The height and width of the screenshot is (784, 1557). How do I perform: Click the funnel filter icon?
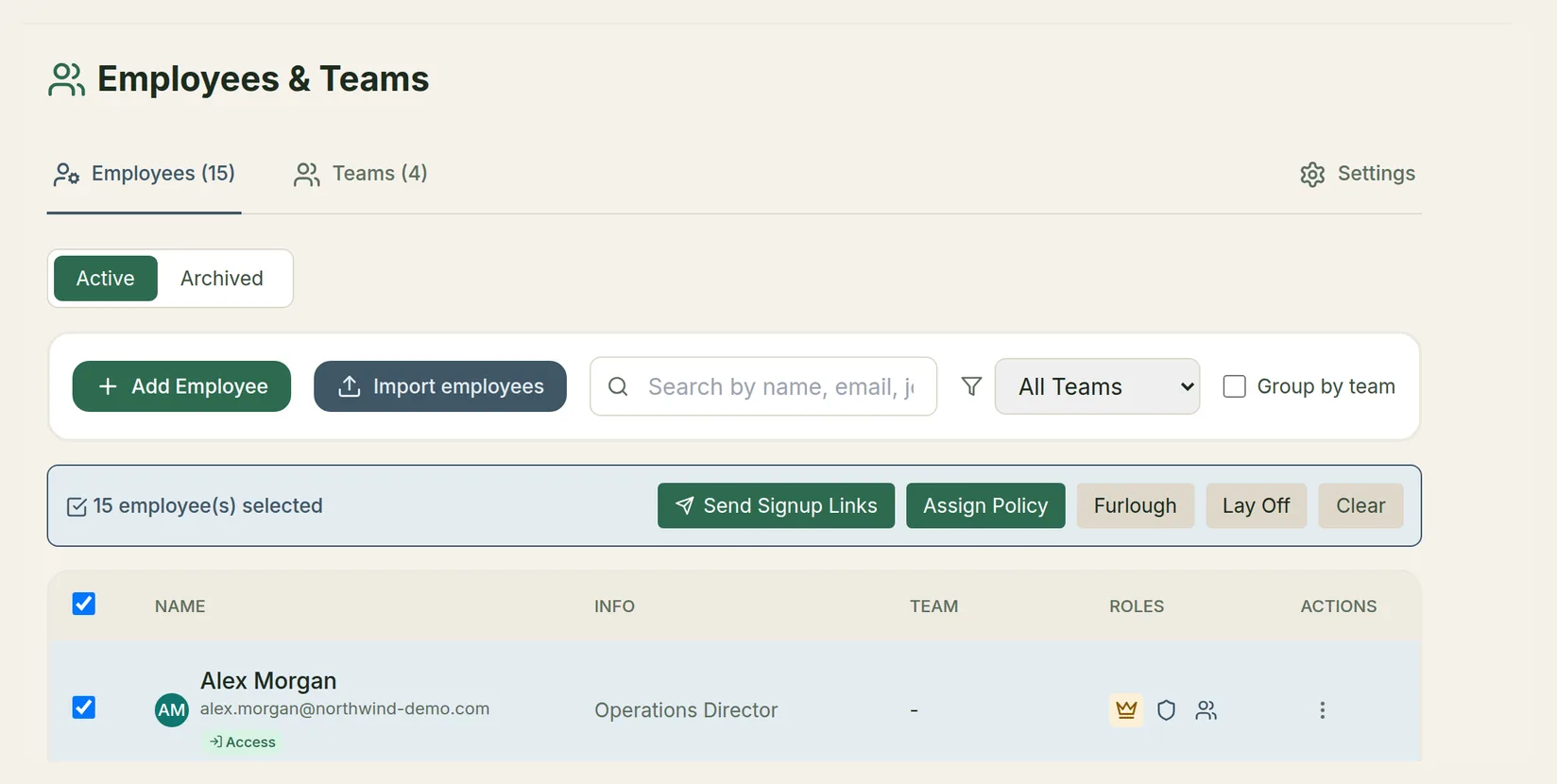(971, 386)
